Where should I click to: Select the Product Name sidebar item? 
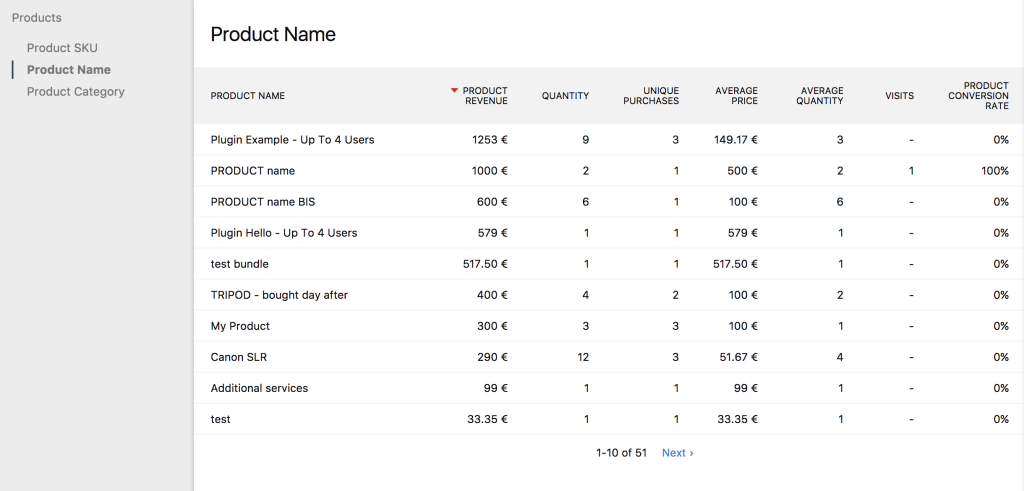69,70
